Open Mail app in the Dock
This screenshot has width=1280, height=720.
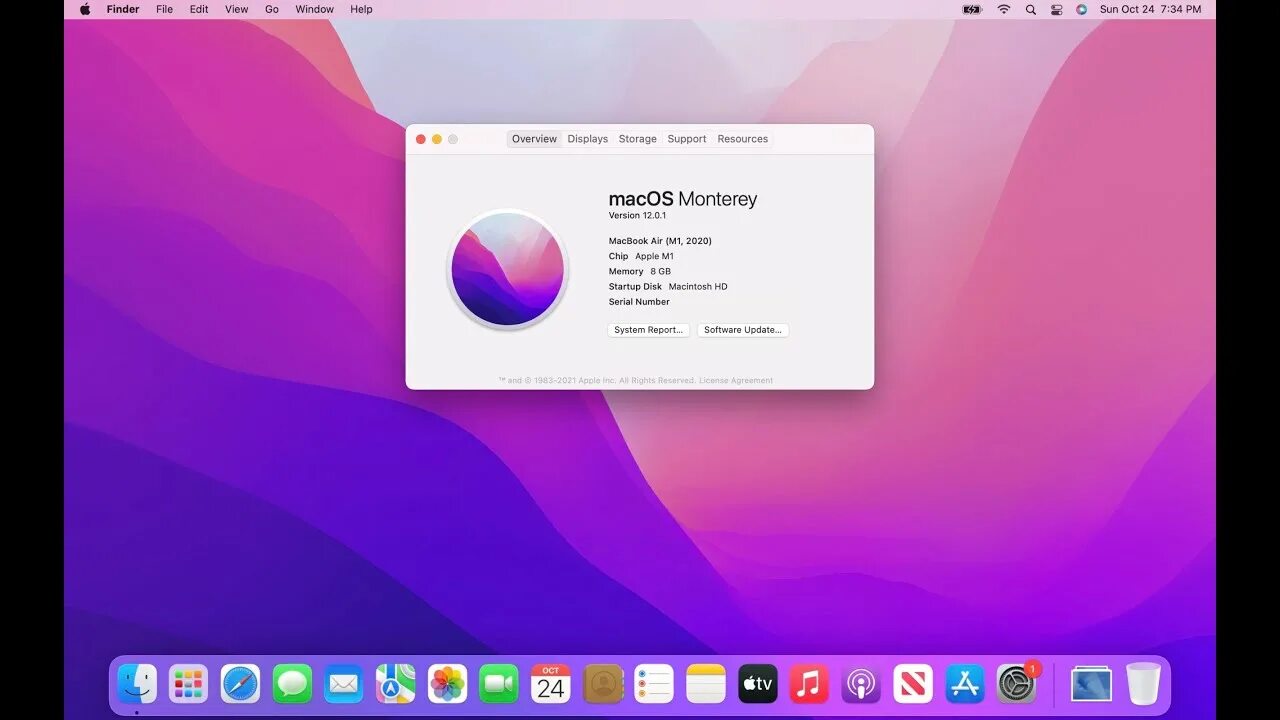click(x=343, y=684)
